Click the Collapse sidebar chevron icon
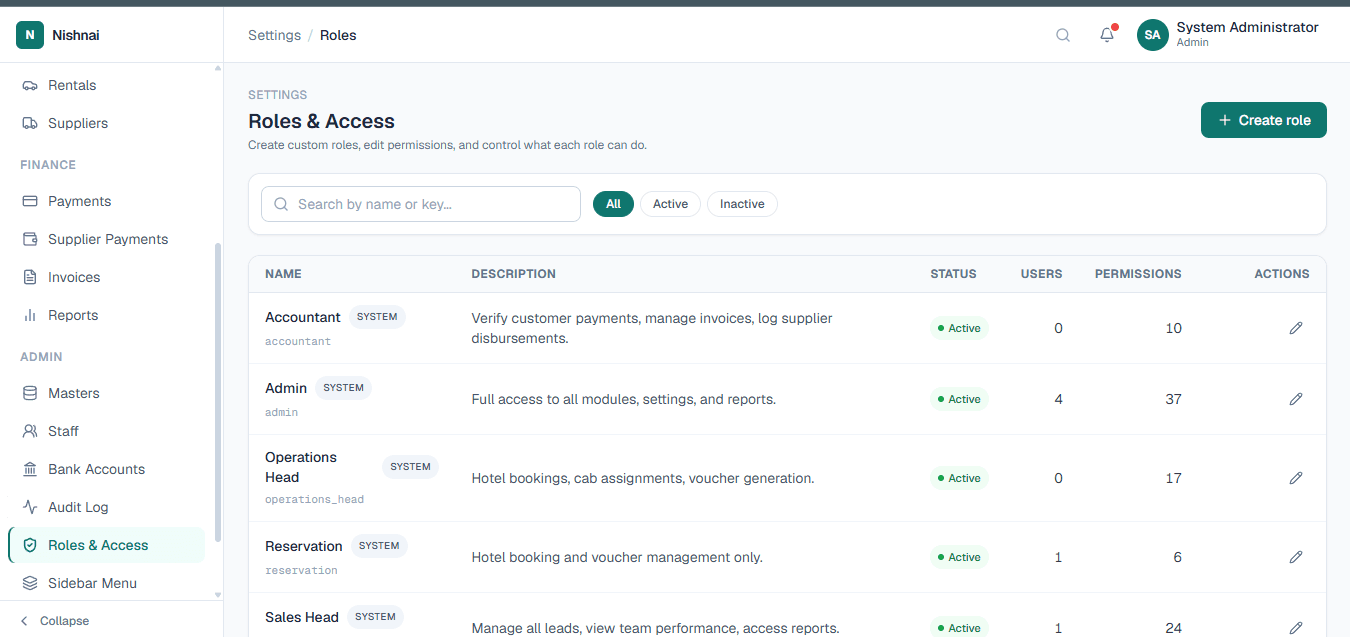The image size is (1350, 637). pos(25,621)
